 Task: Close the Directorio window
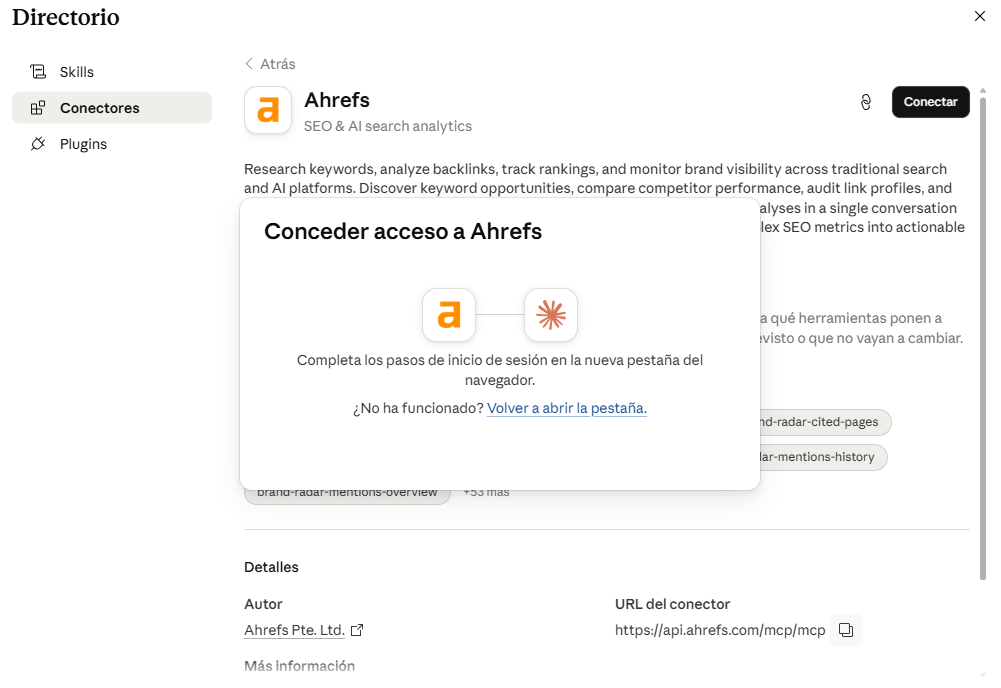[980, 16]
